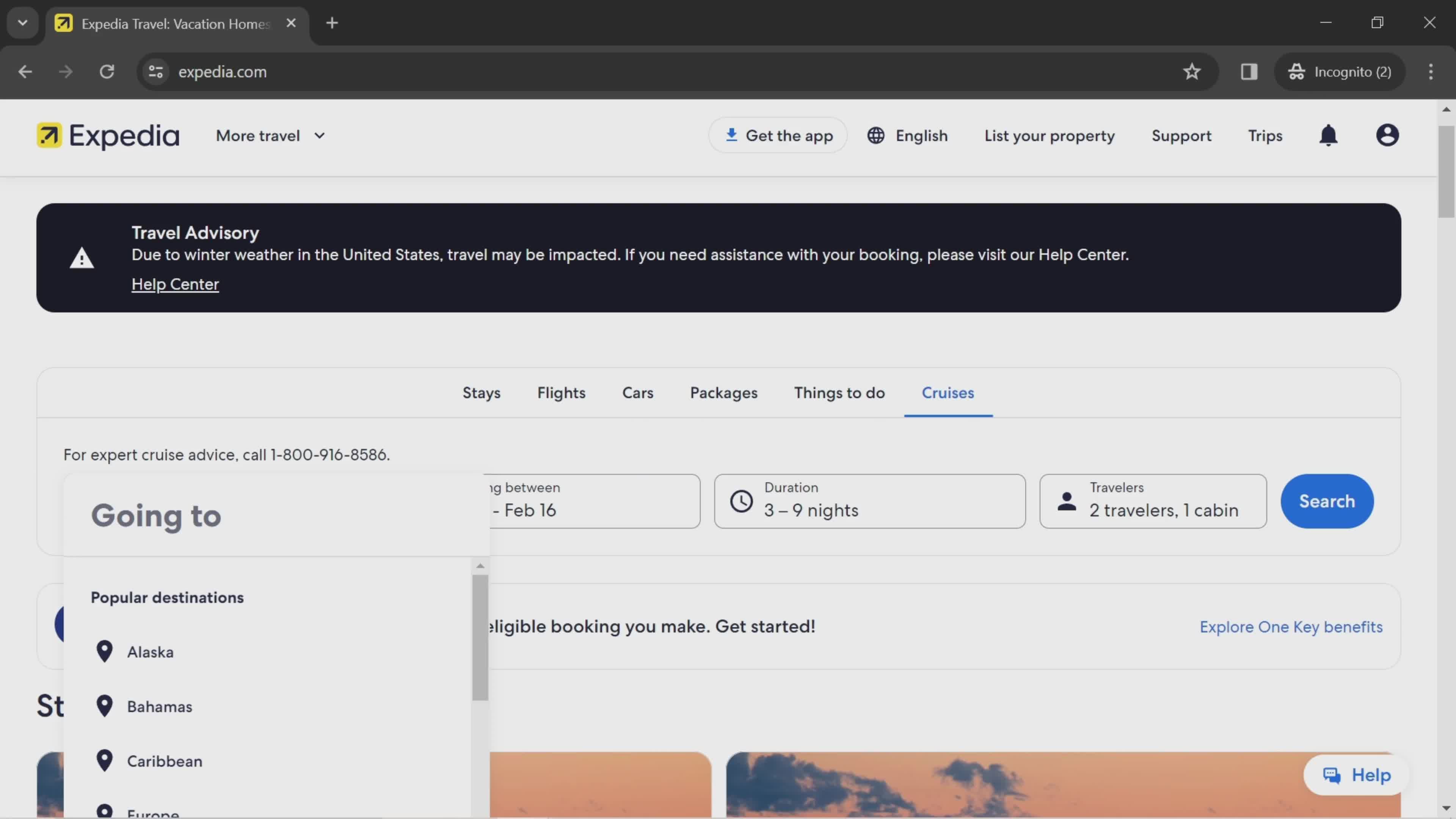Click the Popular destinations heading

pos(167,598)
